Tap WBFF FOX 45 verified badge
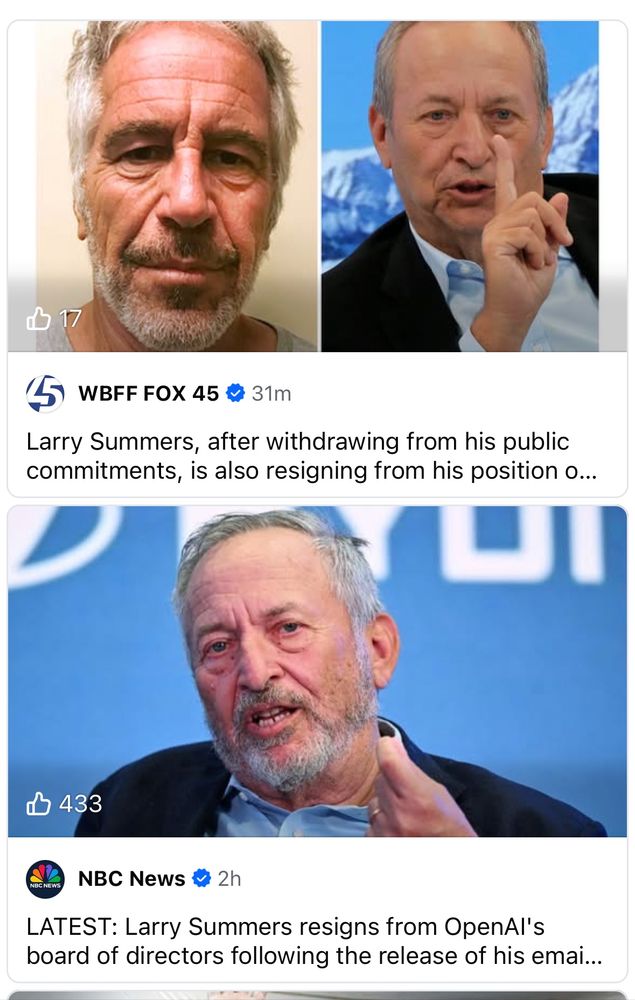 236,393
